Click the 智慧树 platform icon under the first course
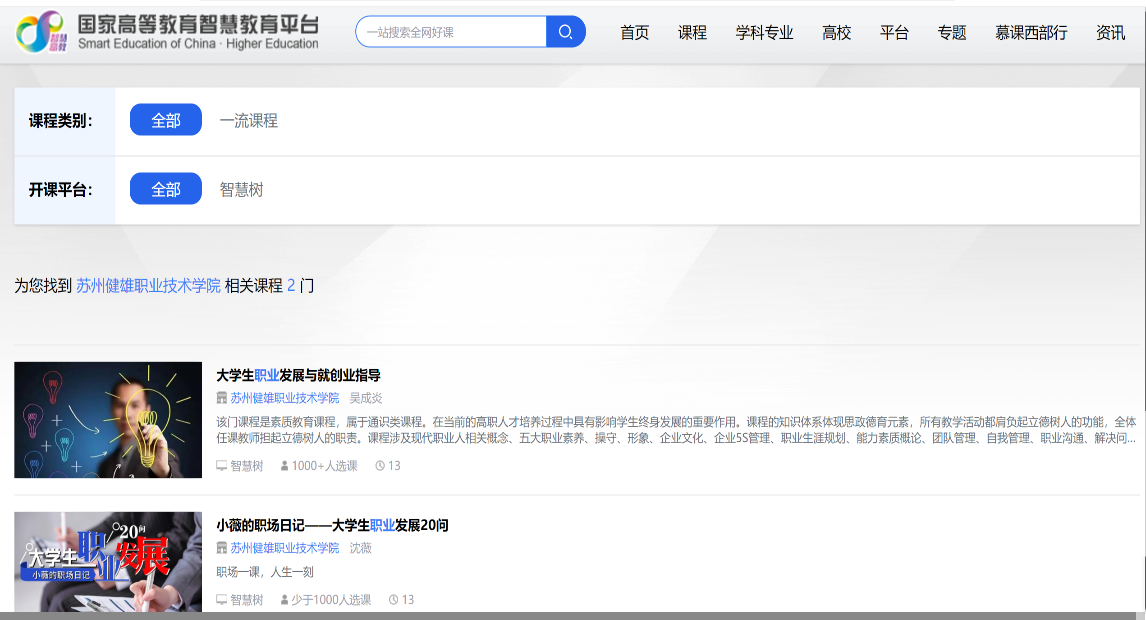The height and width of the screenshot is (620, 1146). [222, 466]
